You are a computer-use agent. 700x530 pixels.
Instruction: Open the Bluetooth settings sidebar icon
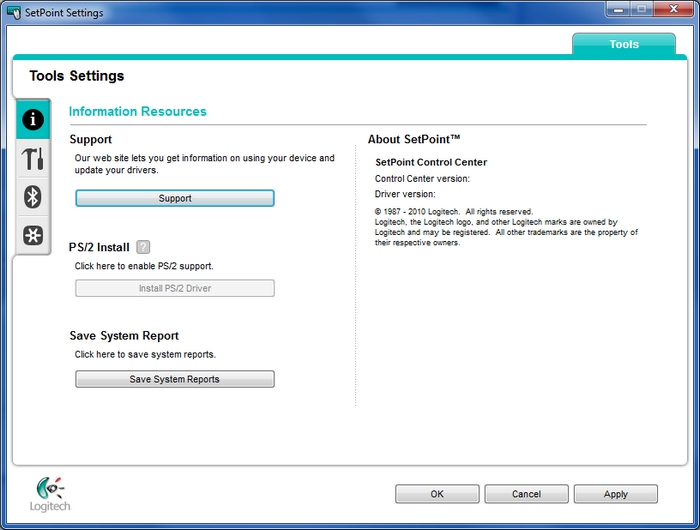[33, 197]
